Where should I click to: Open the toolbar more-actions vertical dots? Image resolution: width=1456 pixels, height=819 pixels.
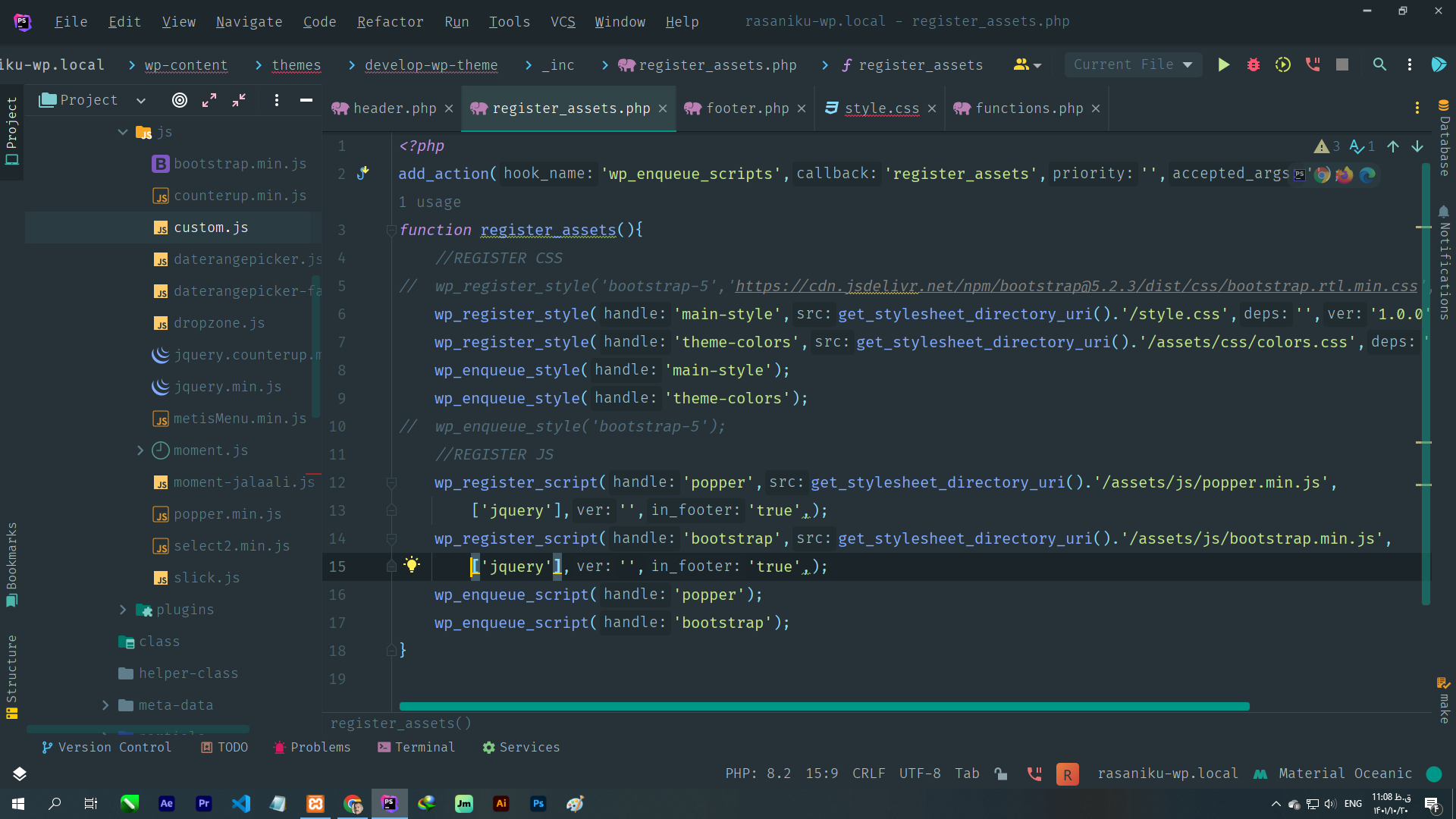[1410, 65]
